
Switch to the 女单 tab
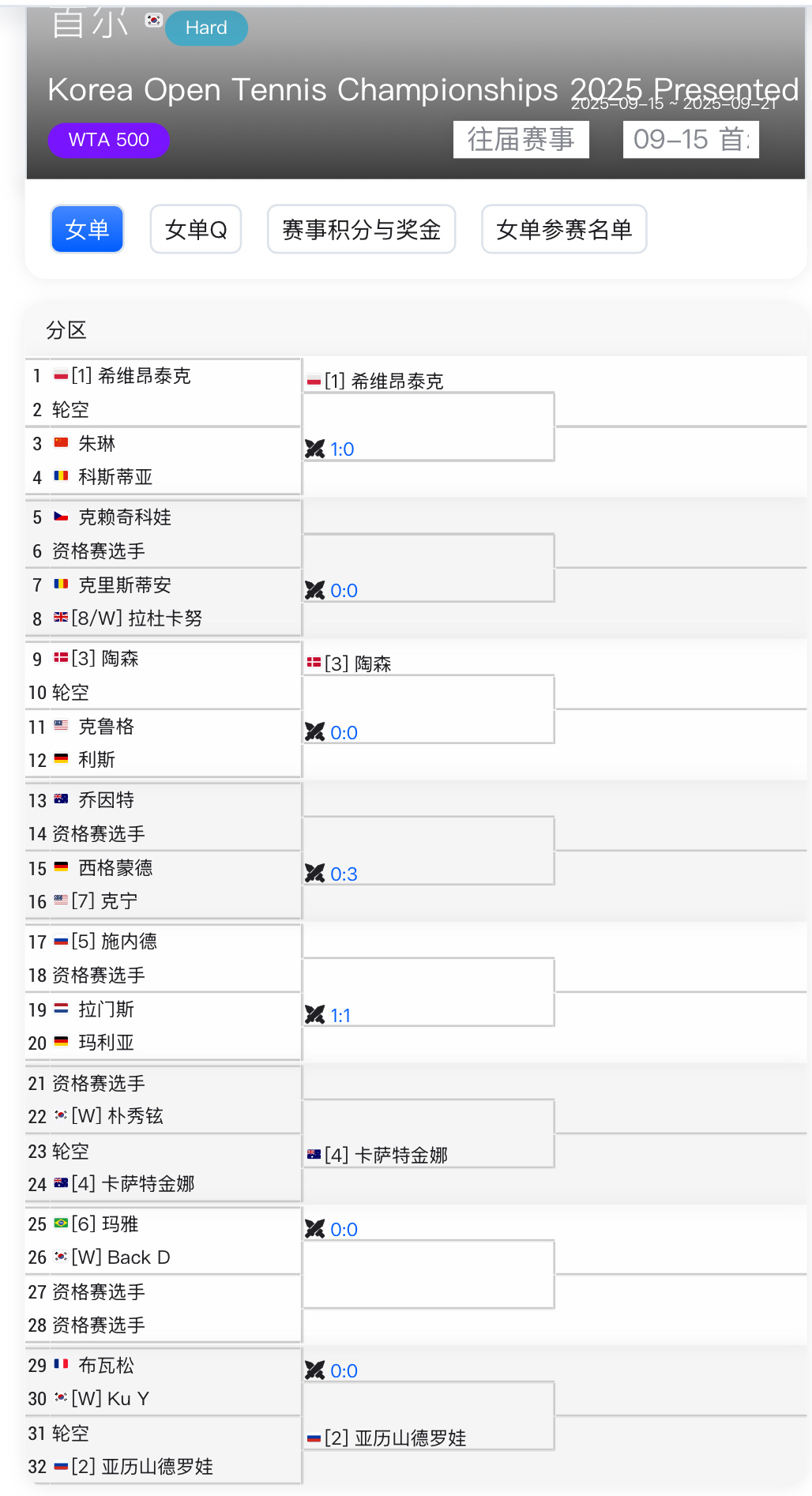[x=87, y=229]
